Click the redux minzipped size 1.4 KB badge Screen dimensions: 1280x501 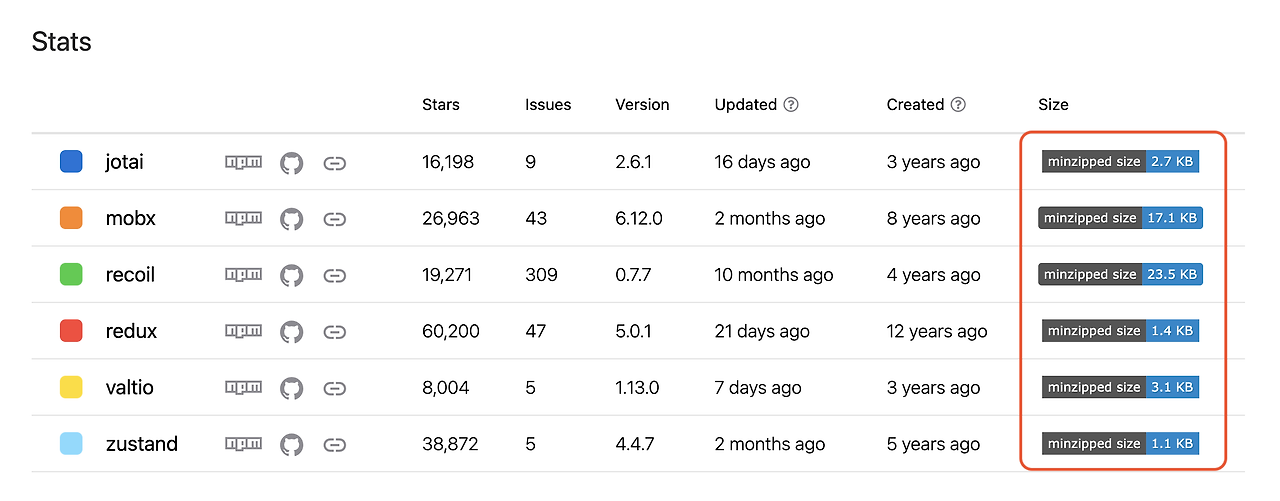coord(1120,331)
